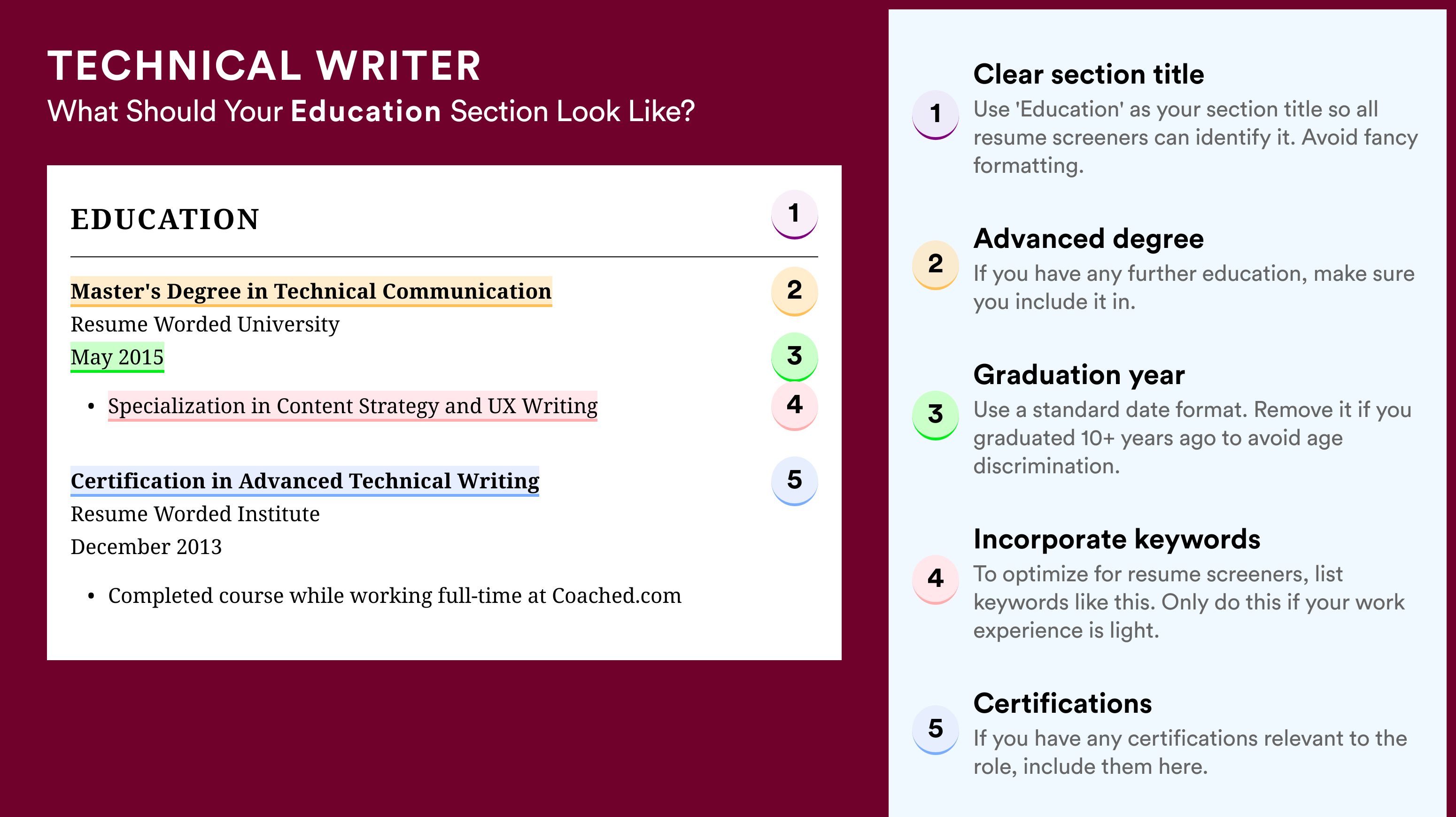Click the number 4 badge next to Incorporate keywords
1456x817 pixels.
[936, 579]
